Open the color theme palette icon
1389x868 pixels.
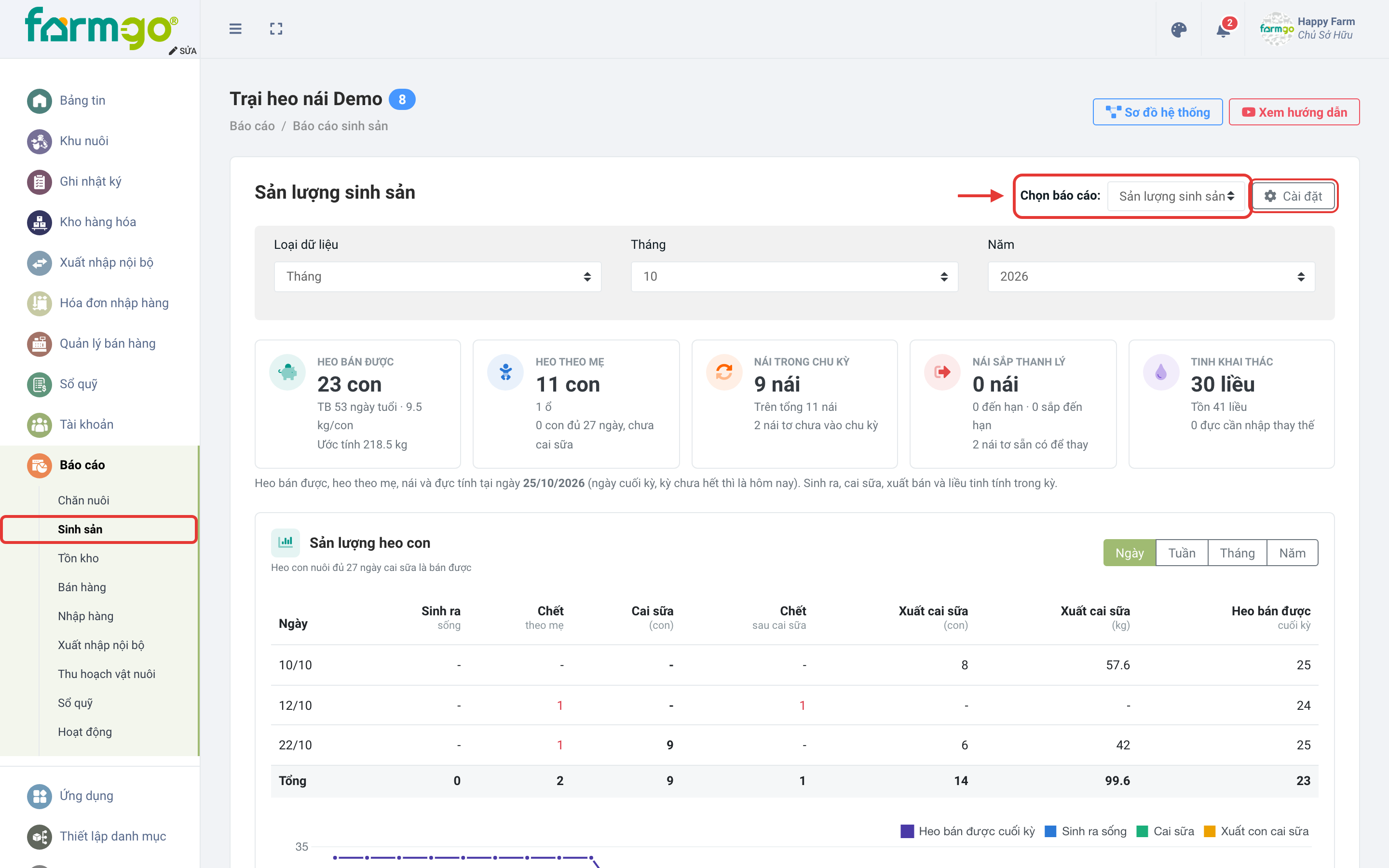click(x=1178, y=30)
